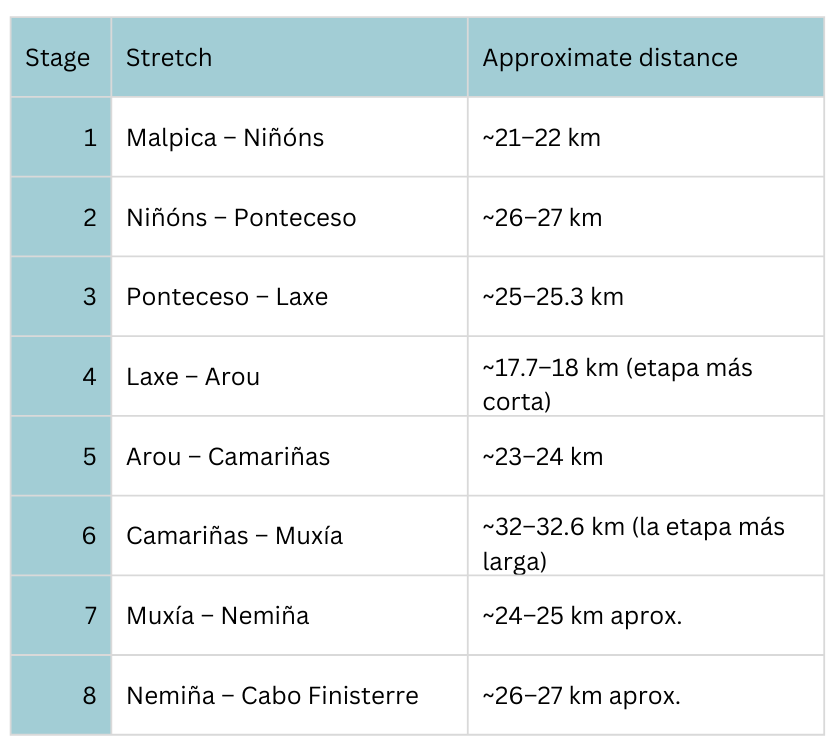This screenshot has height=748, width=834.
Task: Click the "~21–22 km" distance cell
Action: pos(541,138)
